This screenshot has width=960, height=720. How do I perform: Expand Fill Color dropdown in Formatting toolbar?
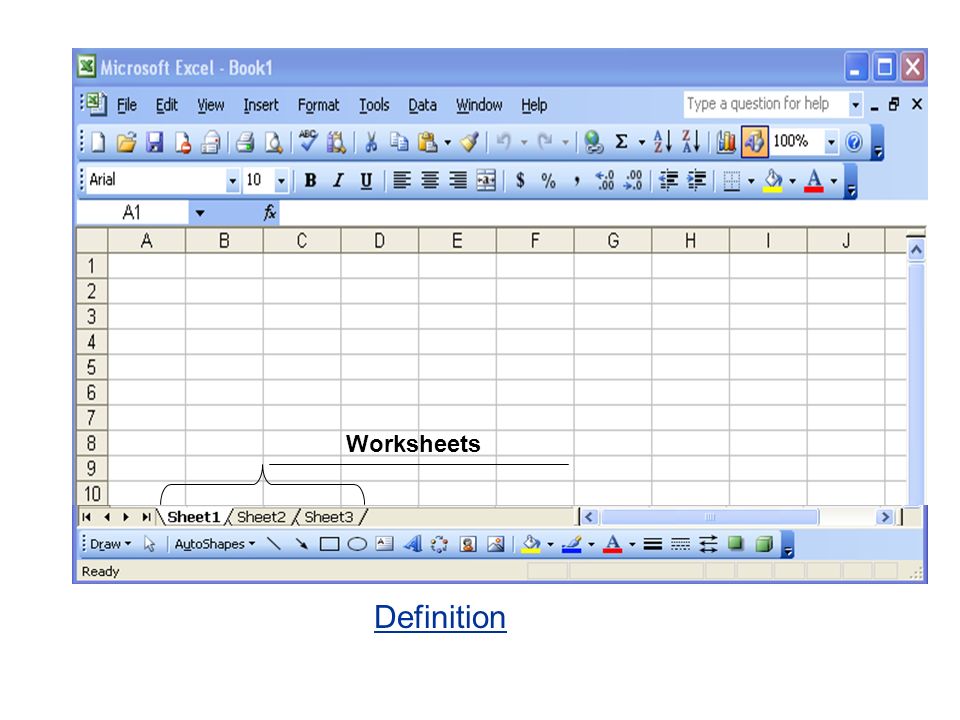(x=792, y=181)
